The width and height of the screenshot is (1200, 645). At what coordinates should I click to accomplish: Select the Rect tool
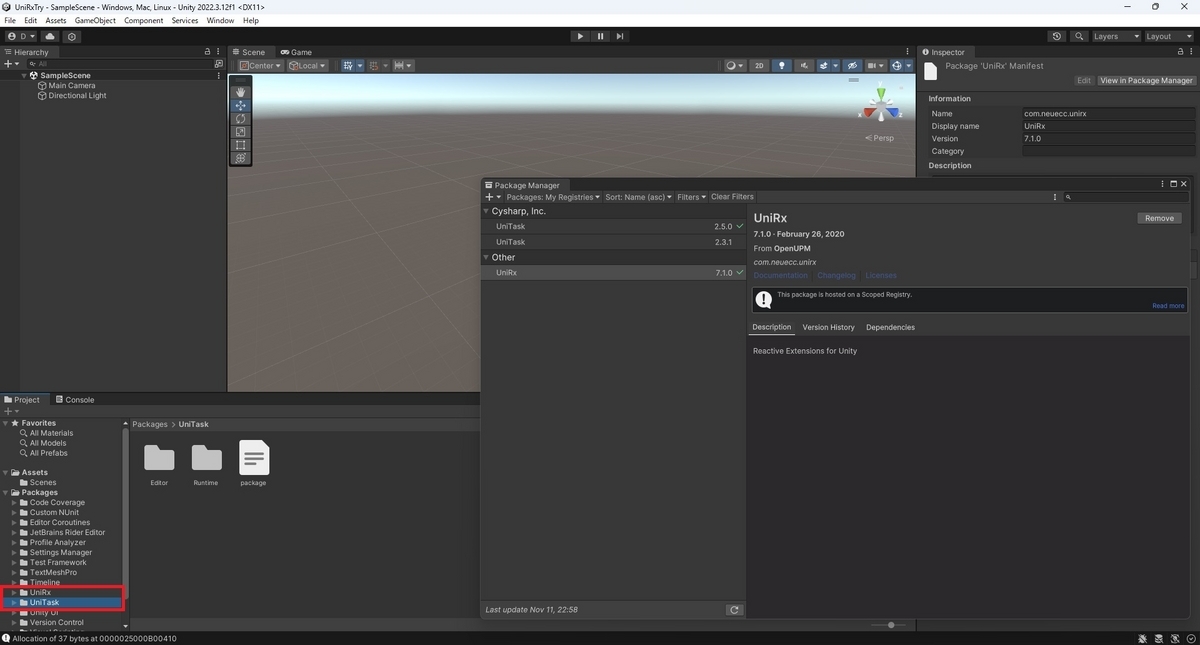(x=240, y=145)
